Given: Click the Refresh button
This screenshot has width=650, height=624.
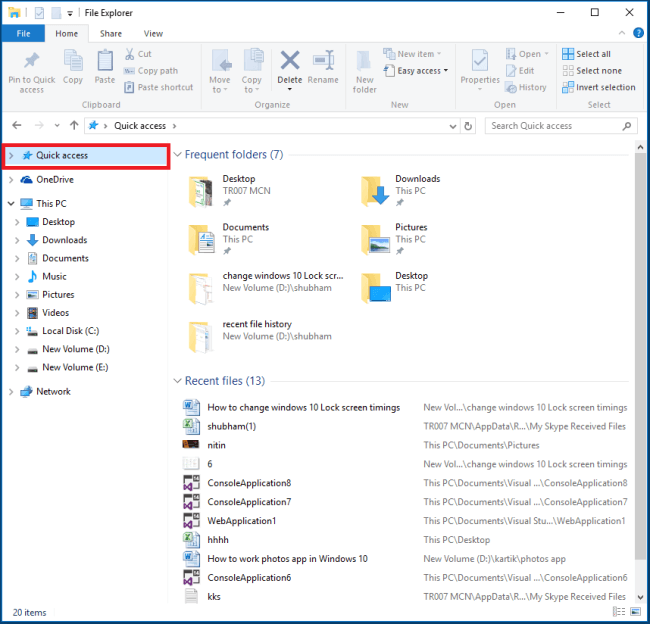Looking at the screenshot, I should pos(468,126).
